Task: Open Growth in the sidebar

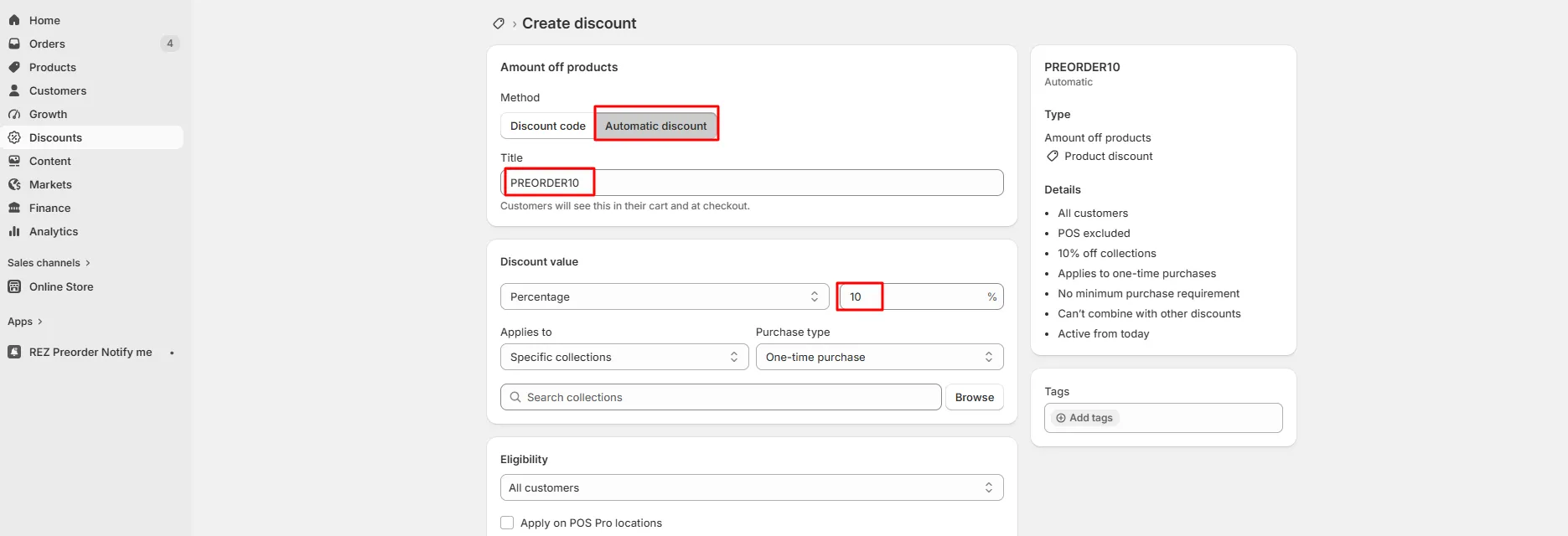Action: [92, 114]
